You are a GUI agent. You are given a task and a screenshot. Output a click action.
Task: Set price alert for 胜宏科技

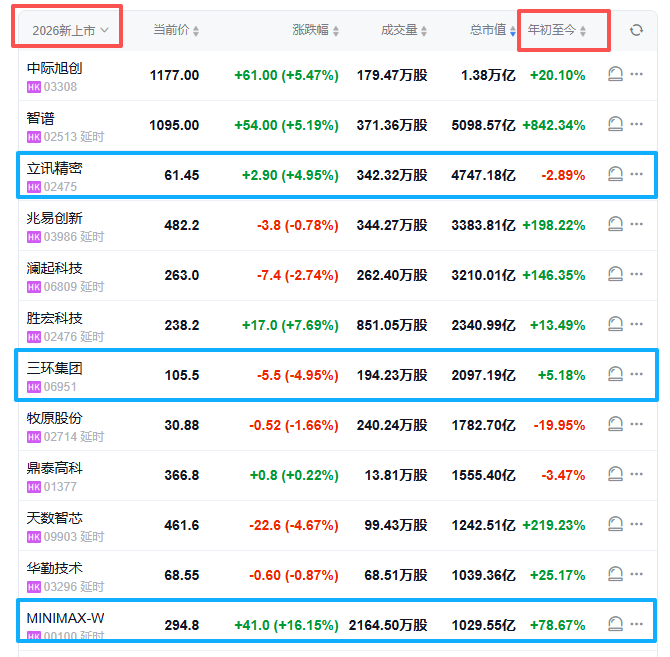click(x=615, y=324)
